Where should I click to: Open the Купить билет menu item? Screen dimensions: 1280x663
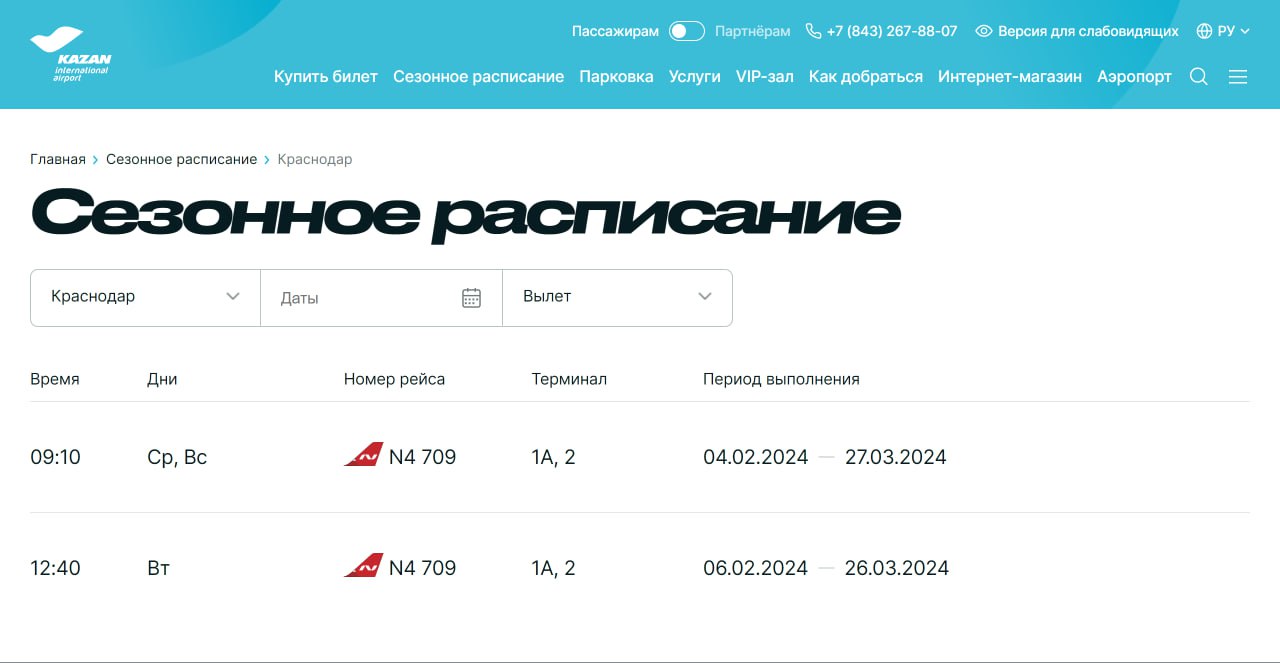(x=326, y=77)
